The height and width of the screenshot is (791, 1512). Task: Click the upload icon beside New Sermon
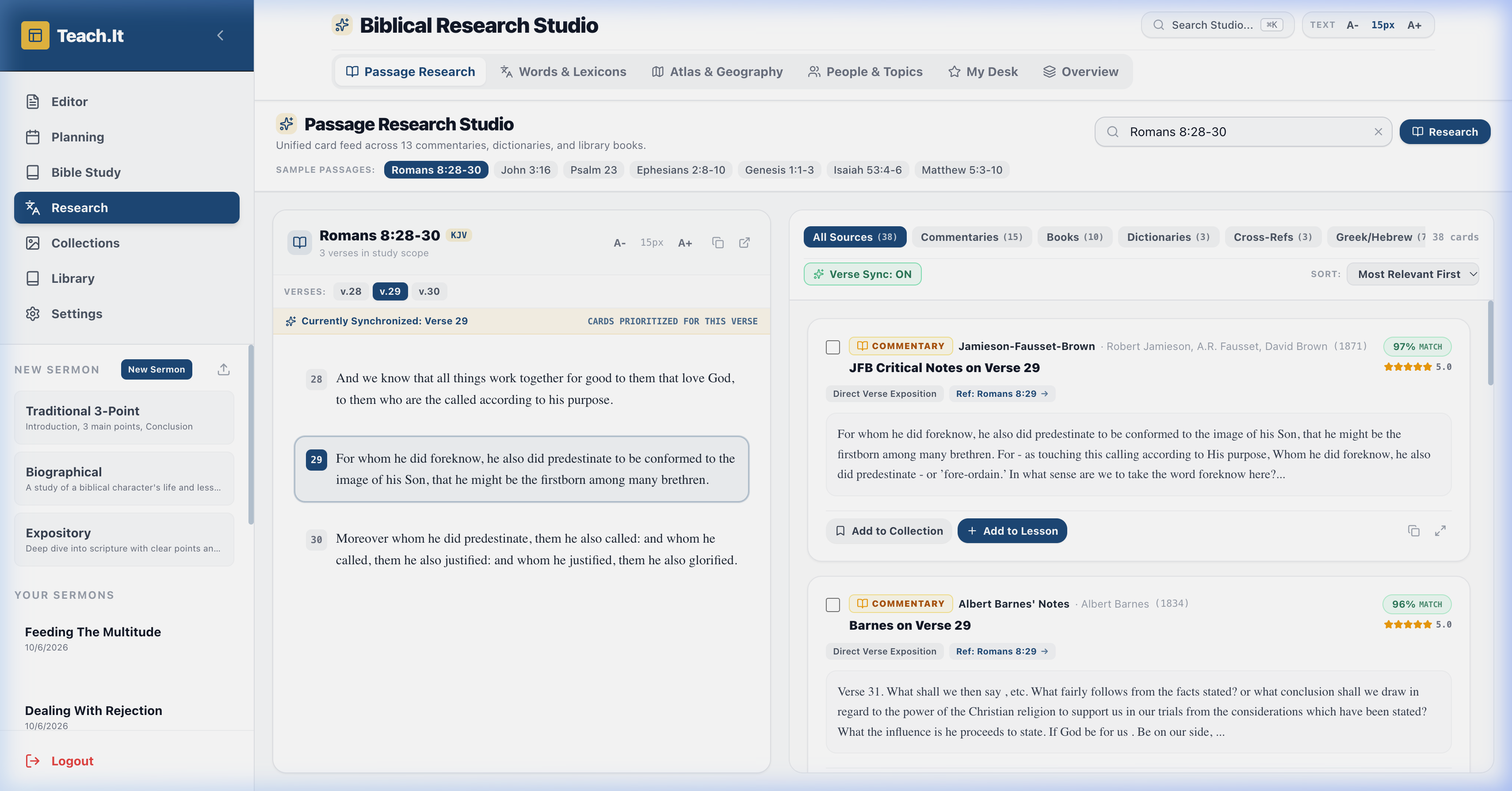(224, 369)
